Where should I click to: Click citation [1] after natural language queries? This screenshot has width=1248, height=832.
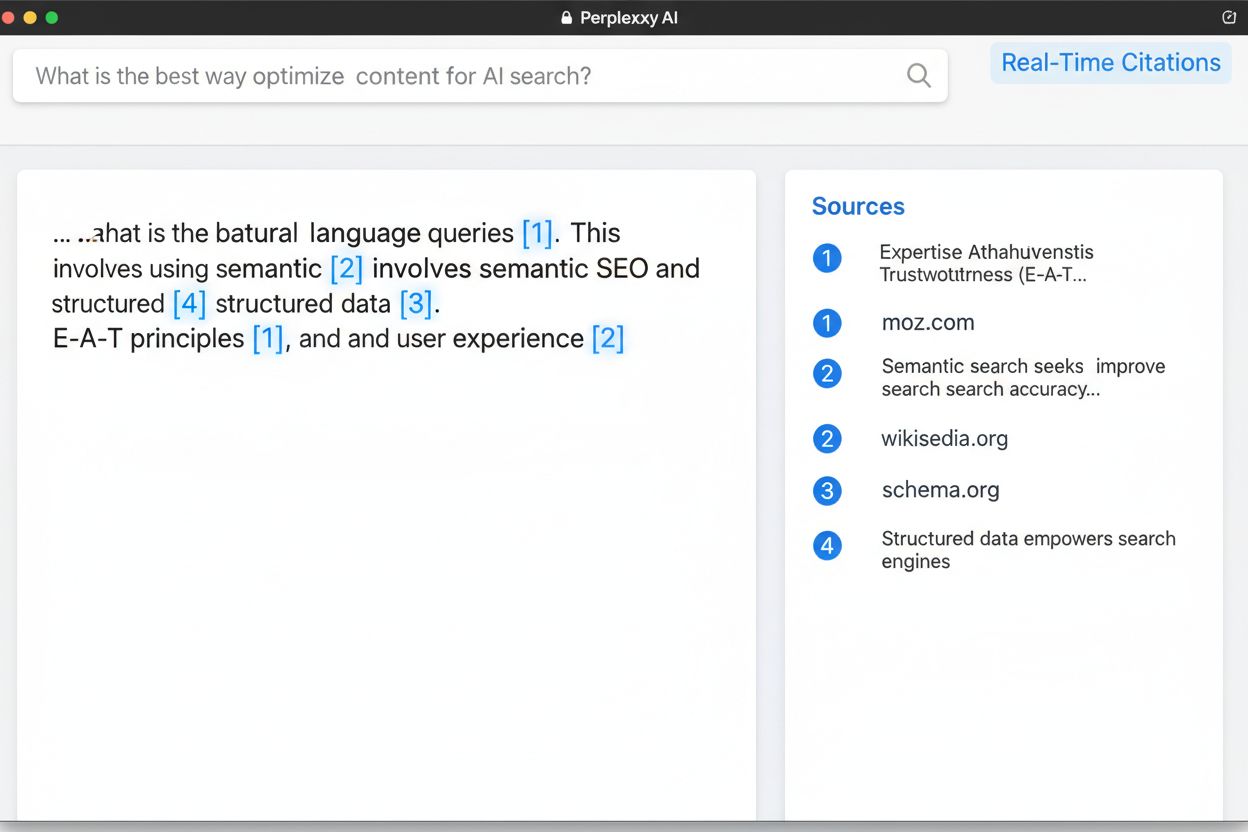537,233
